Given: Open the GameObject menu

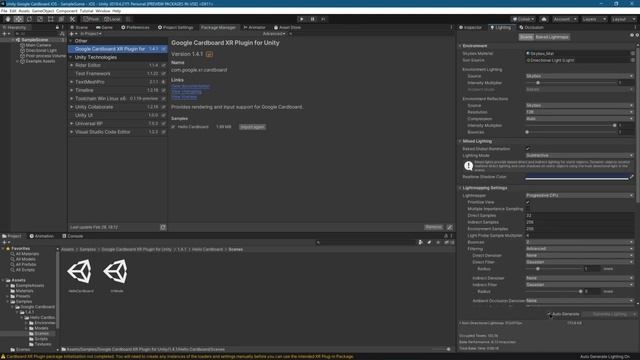Looking at the screenshot, I should point(43,11).
